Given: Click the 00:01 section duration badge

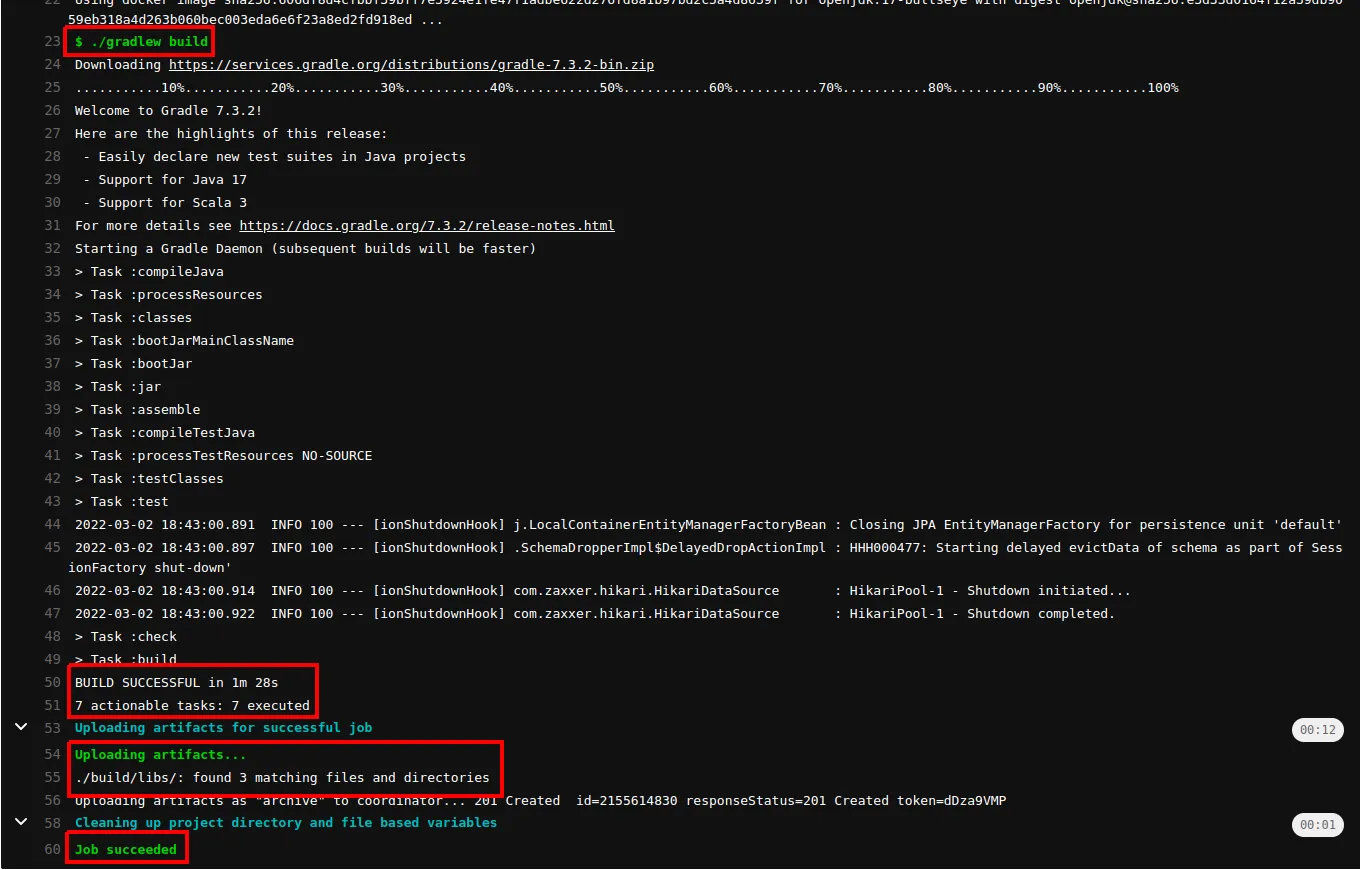Looking at the screenshot, I should [x=1318, y=825].
